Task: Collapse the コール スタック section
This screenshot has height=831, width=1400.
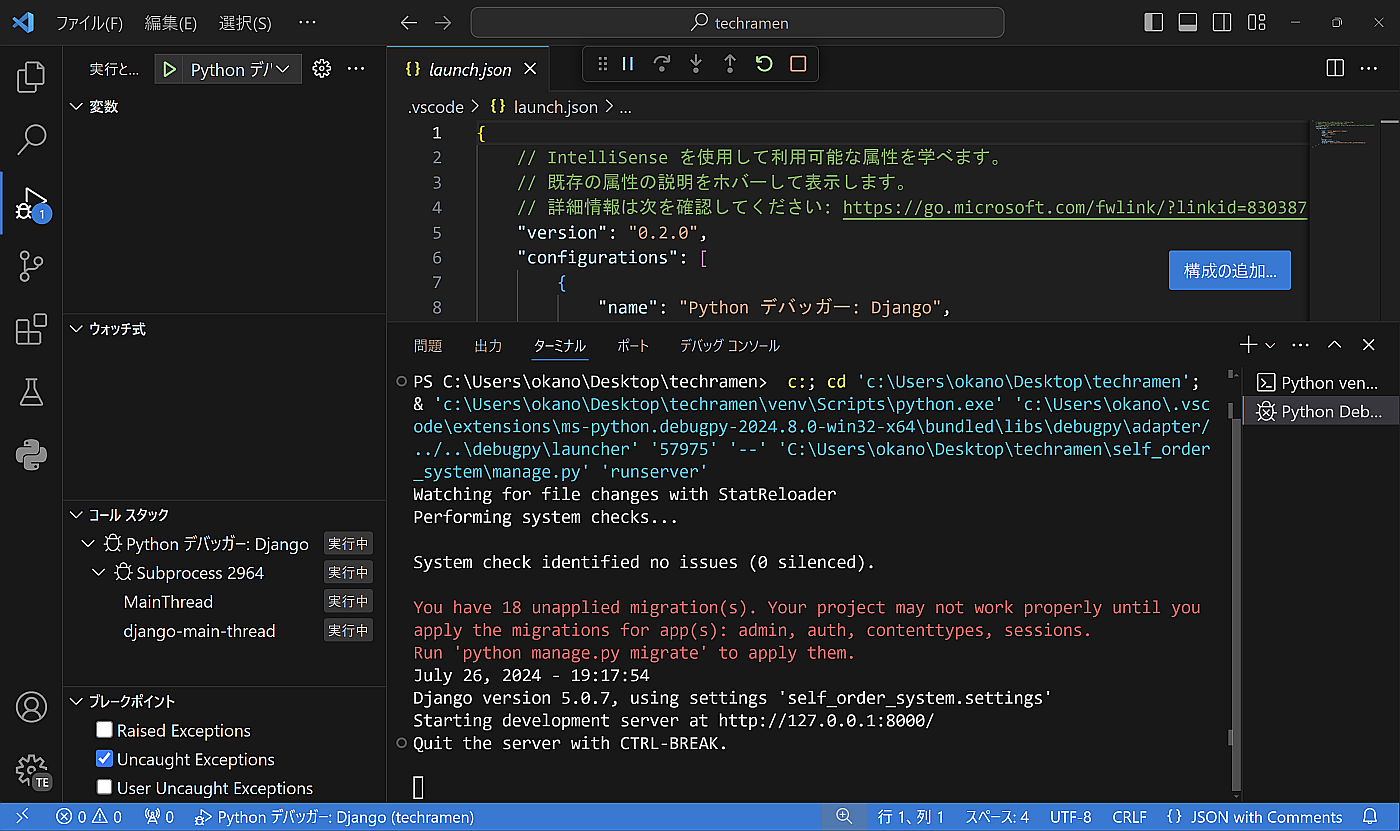Action: point(76,515)
